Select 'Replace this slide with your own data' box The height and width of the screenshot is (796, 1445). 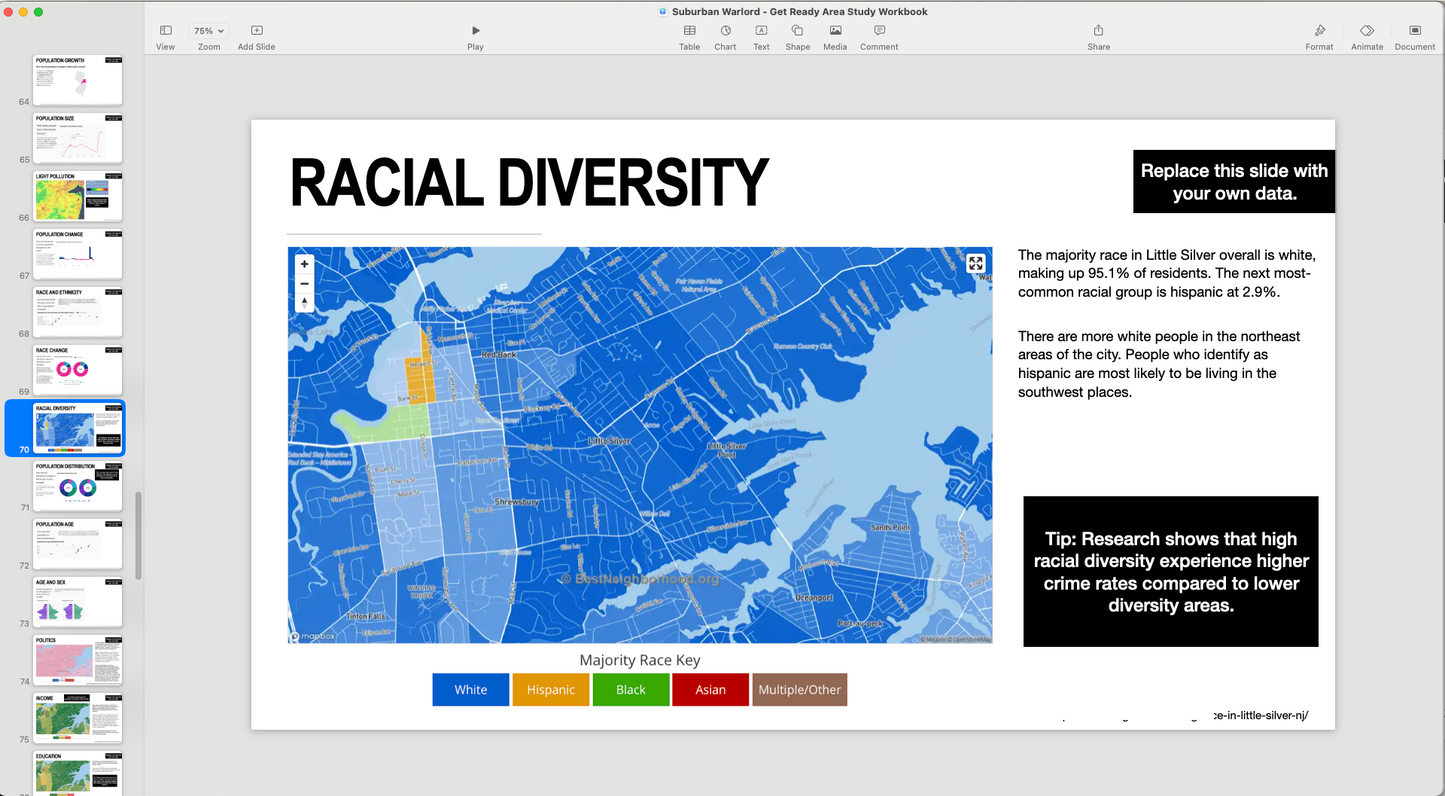1234,182
